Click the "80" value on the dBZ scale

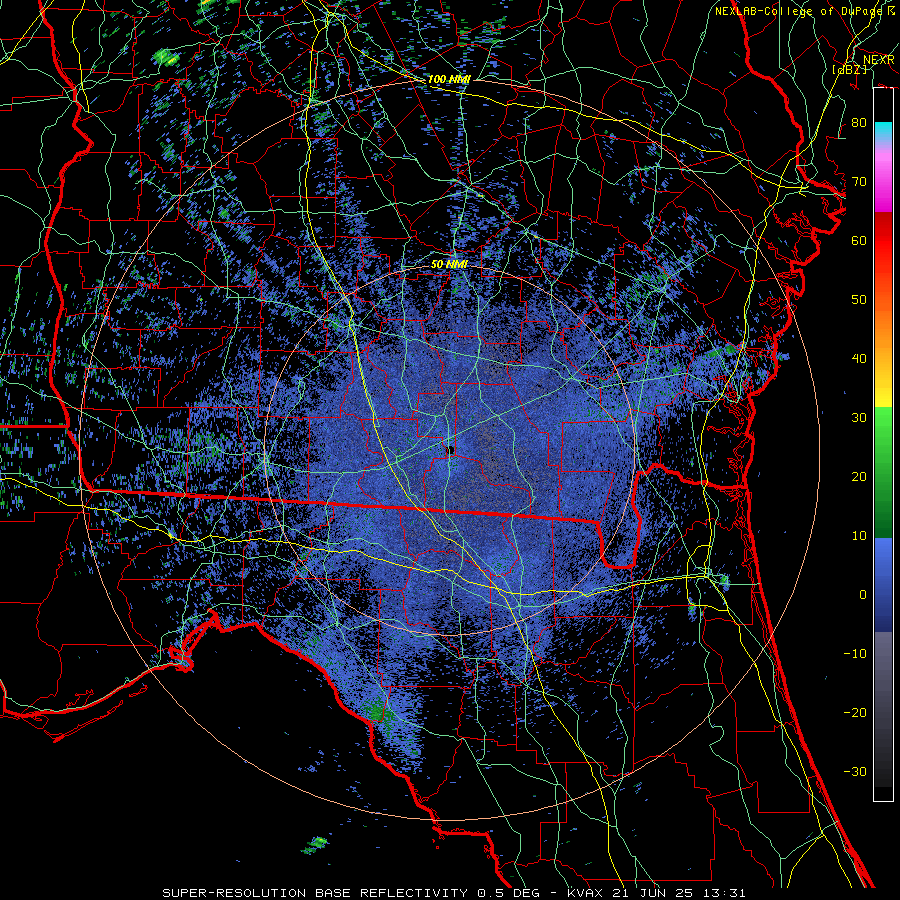[859, 122]
